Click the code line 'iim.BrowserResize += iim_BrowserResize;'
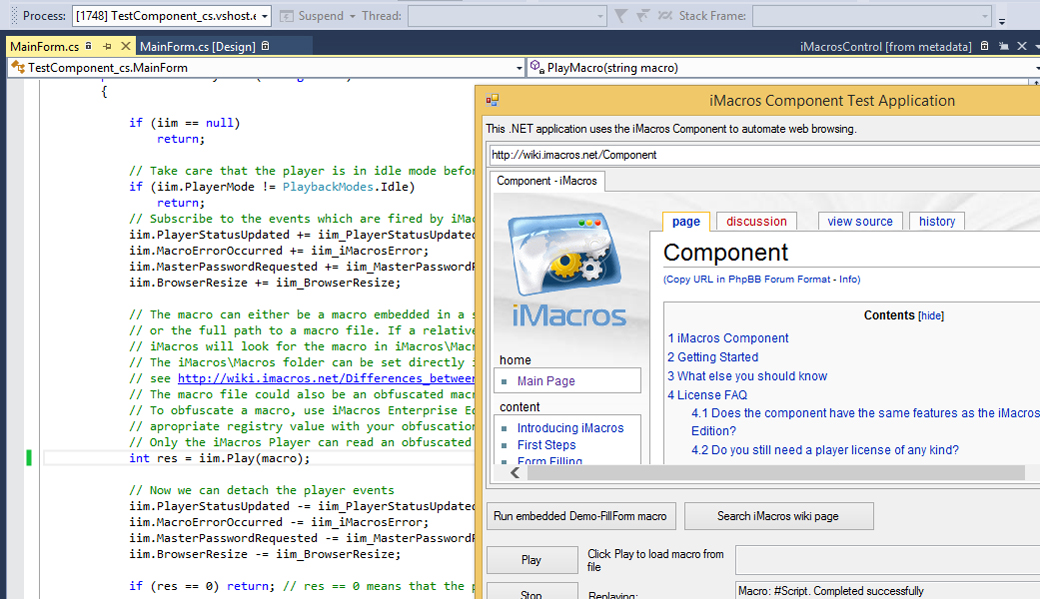This screenshot has height=599, width=1040. coord(265,283)
